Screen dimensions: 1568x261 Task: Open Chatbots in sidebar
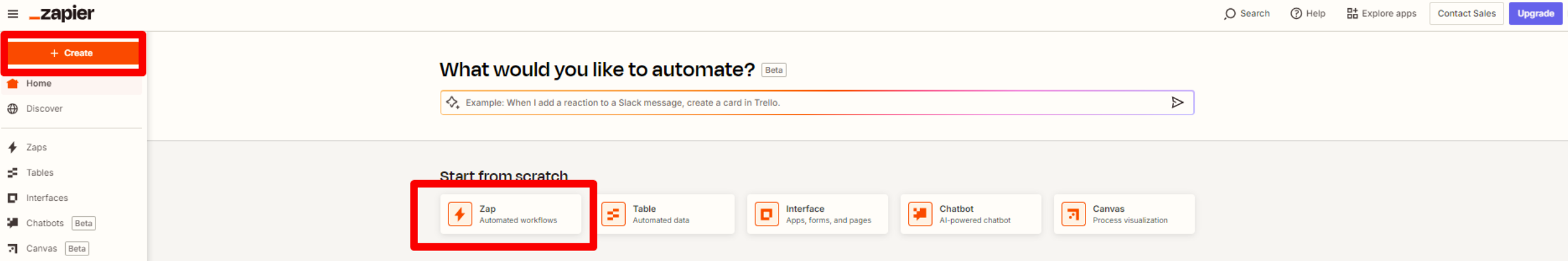[45, 223]
